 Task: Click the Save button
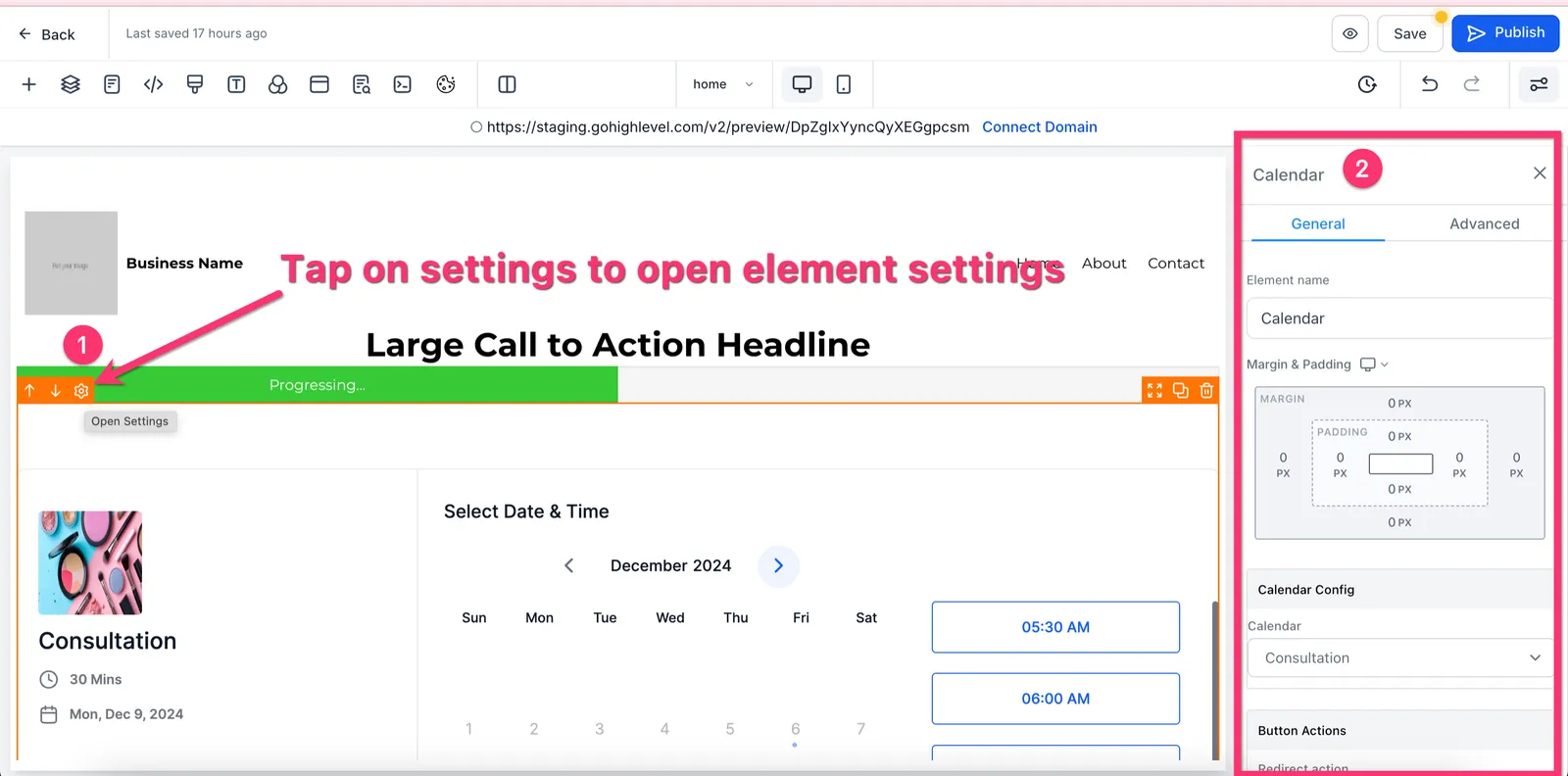point(1409,33)
